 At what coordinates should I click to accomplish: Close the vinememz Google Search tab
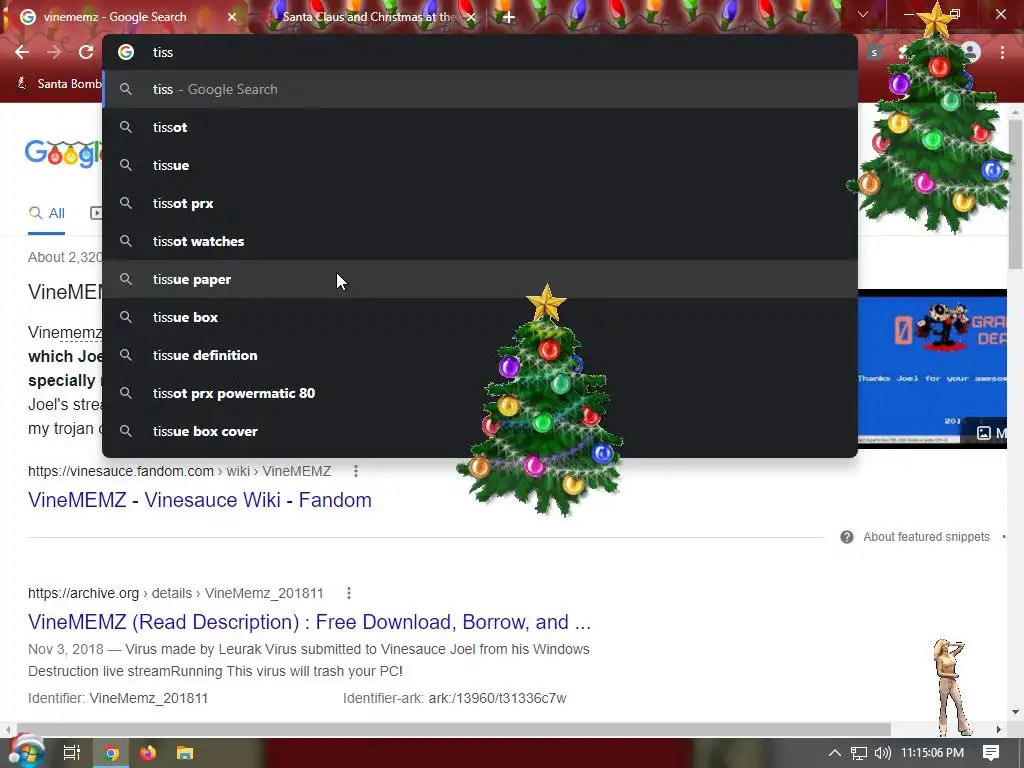click(x=232, y=17)
